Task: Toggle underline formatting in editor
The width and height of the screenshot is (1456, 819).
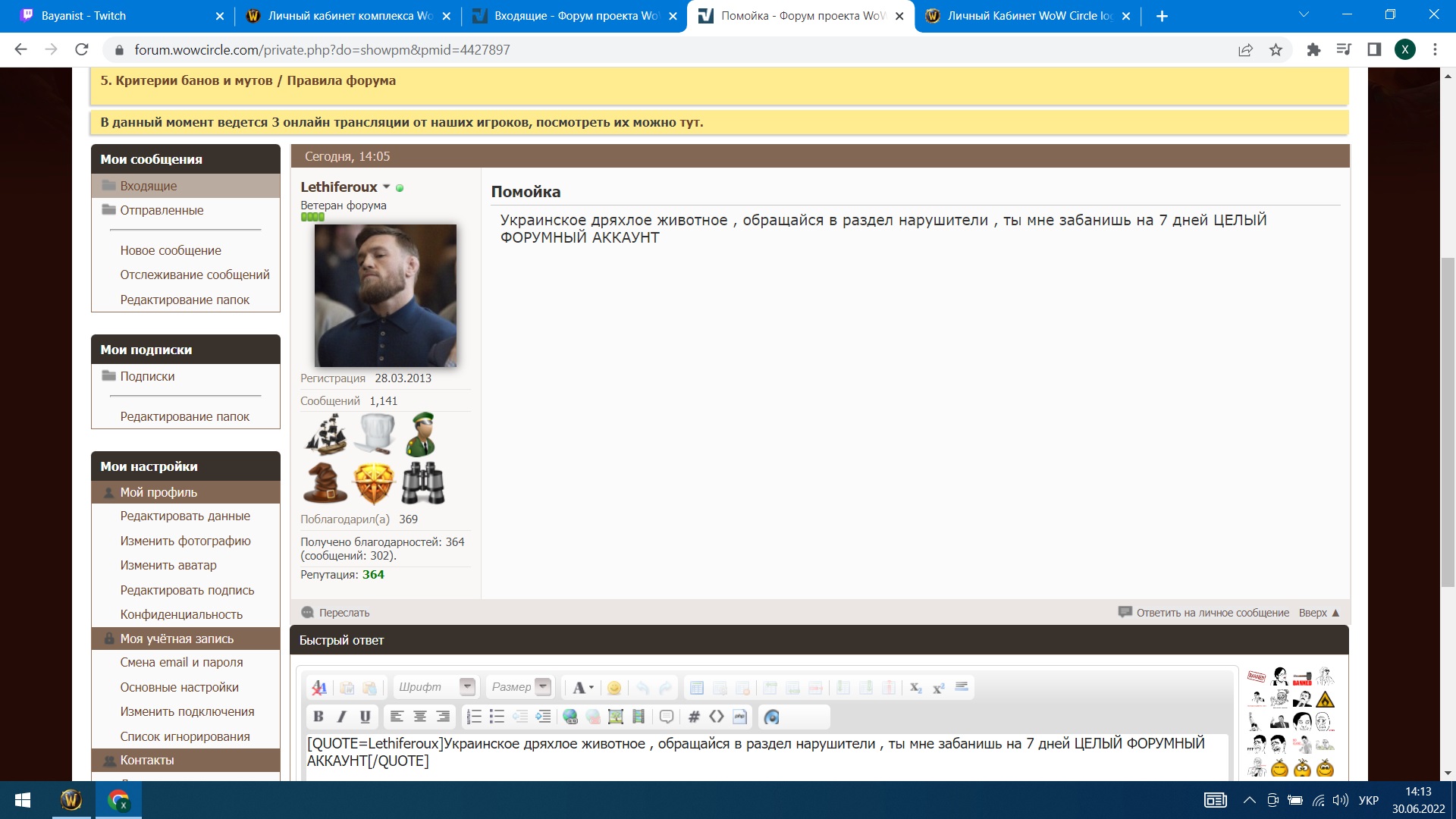Action: click(365, 717)
